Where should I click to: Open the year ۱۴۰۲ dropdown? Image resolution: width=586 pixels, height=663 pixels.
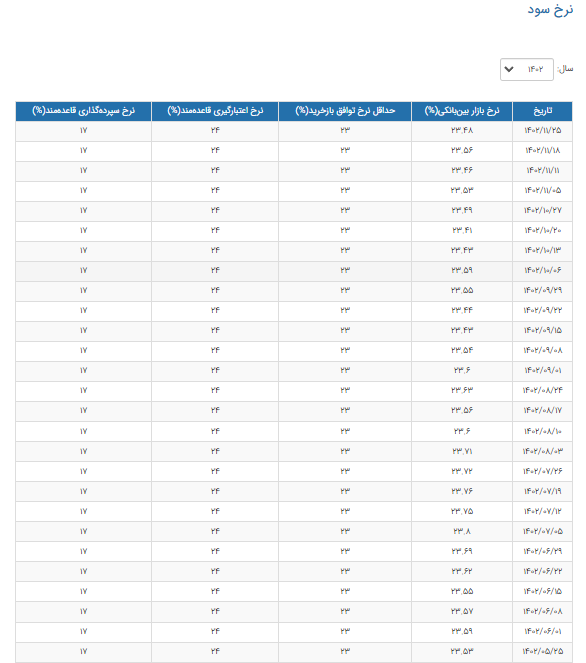526,69
